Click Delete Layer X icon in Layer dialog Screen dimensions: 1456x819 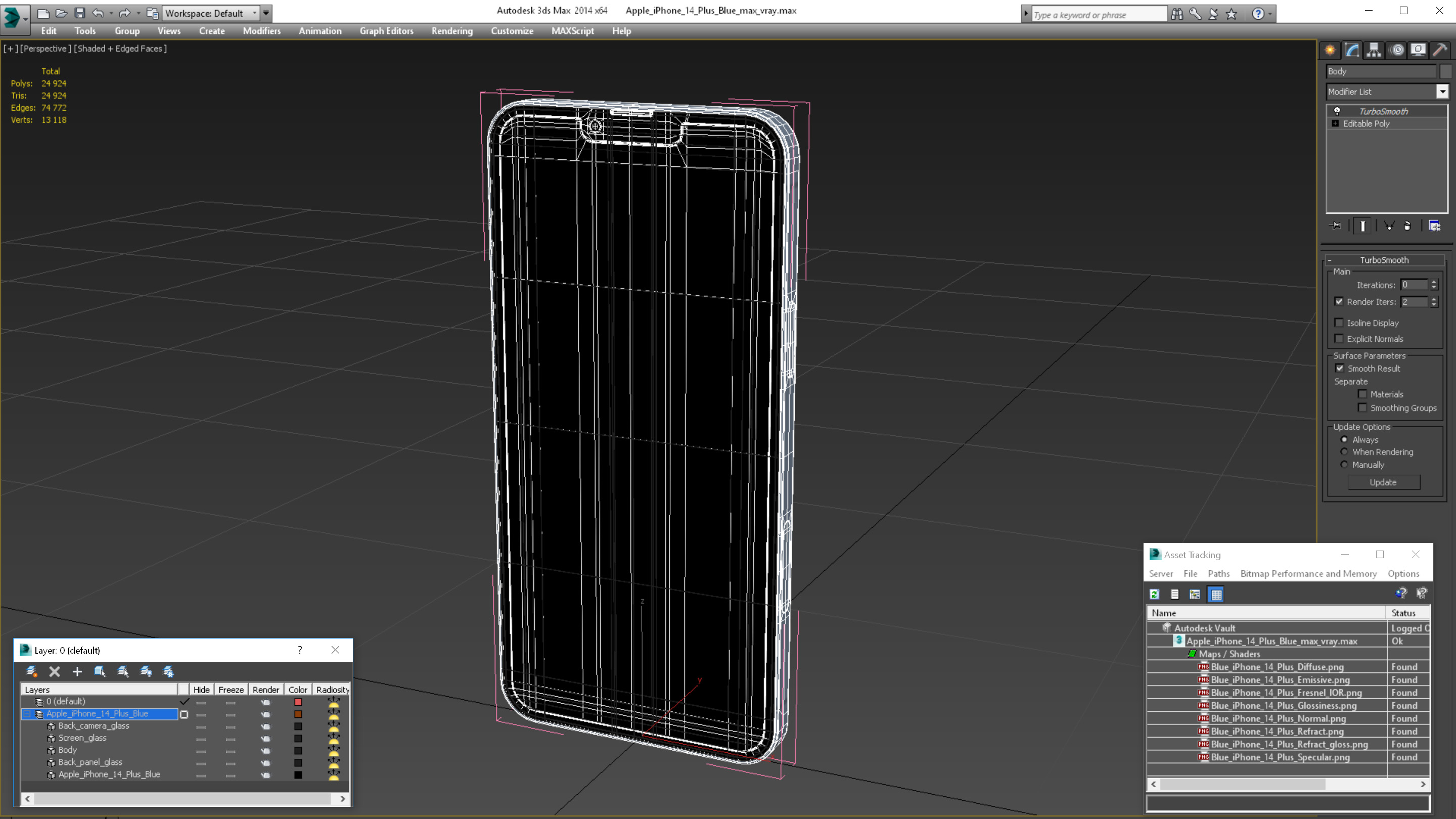(x=54, y=671)
